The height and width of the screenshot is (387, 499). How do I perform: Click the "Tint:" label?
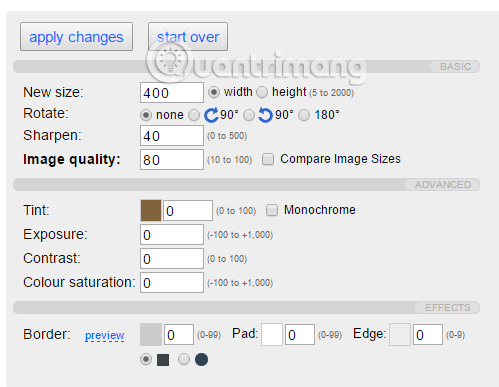point(36,210)
